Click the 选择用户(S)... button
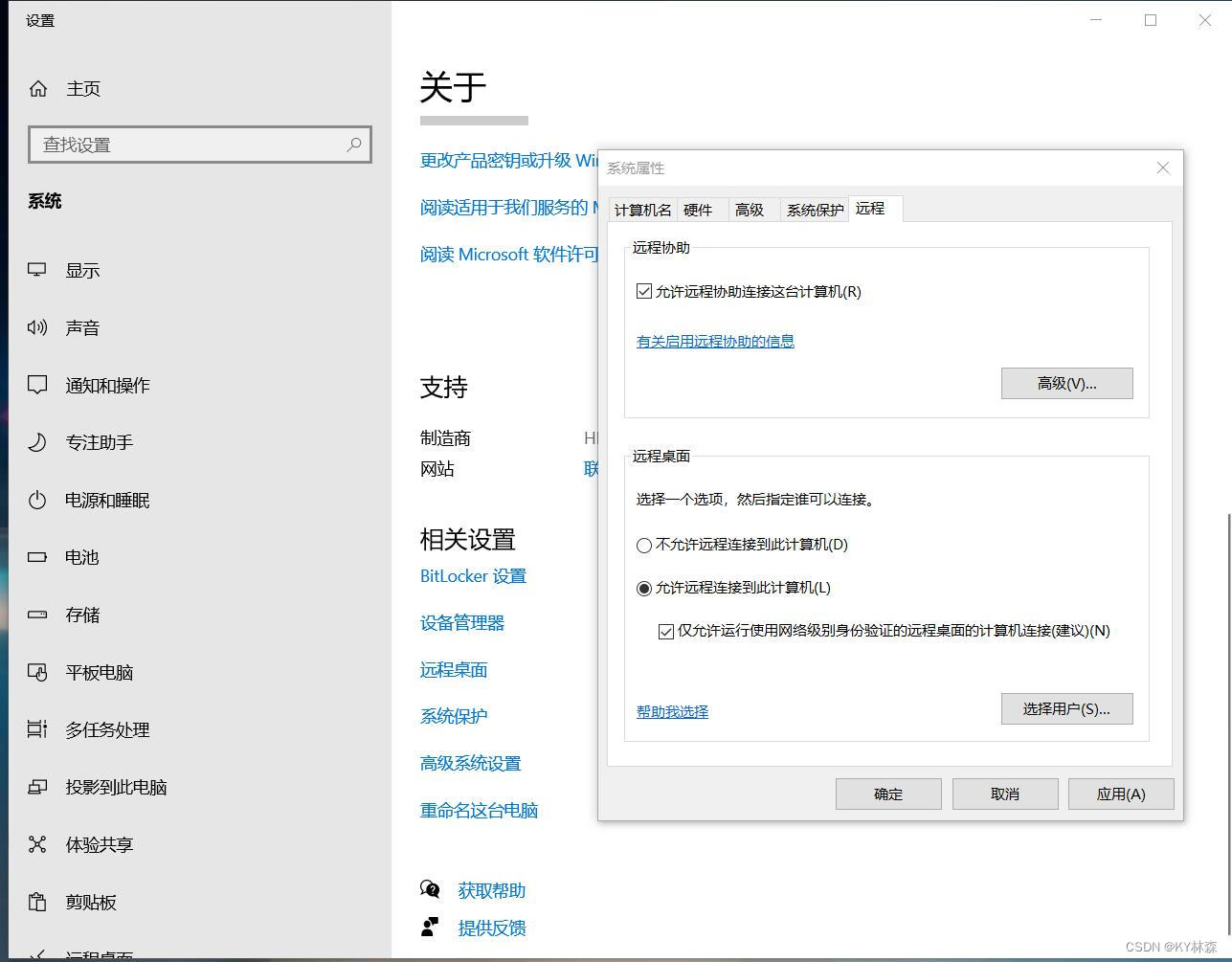 tap(1067, 708)
